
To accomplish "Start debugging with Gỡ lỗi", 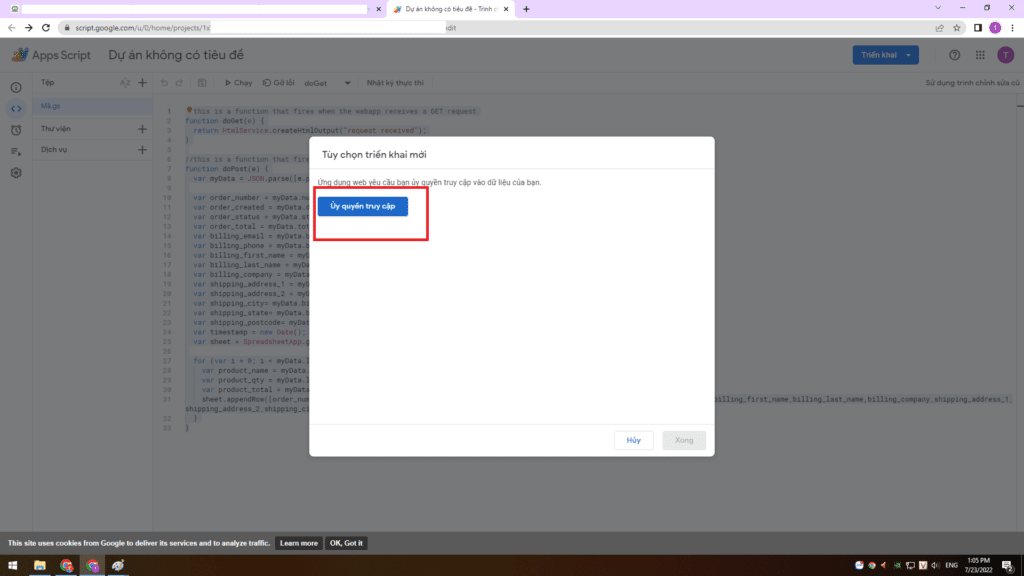I will [x=279, y=83].
